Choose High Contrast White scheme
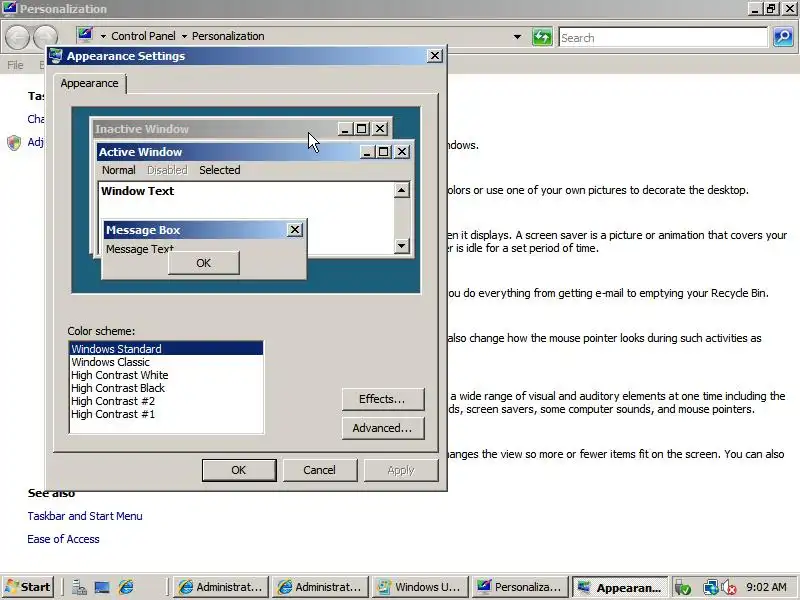The image size is (800, 600). [x=119, y=375]
